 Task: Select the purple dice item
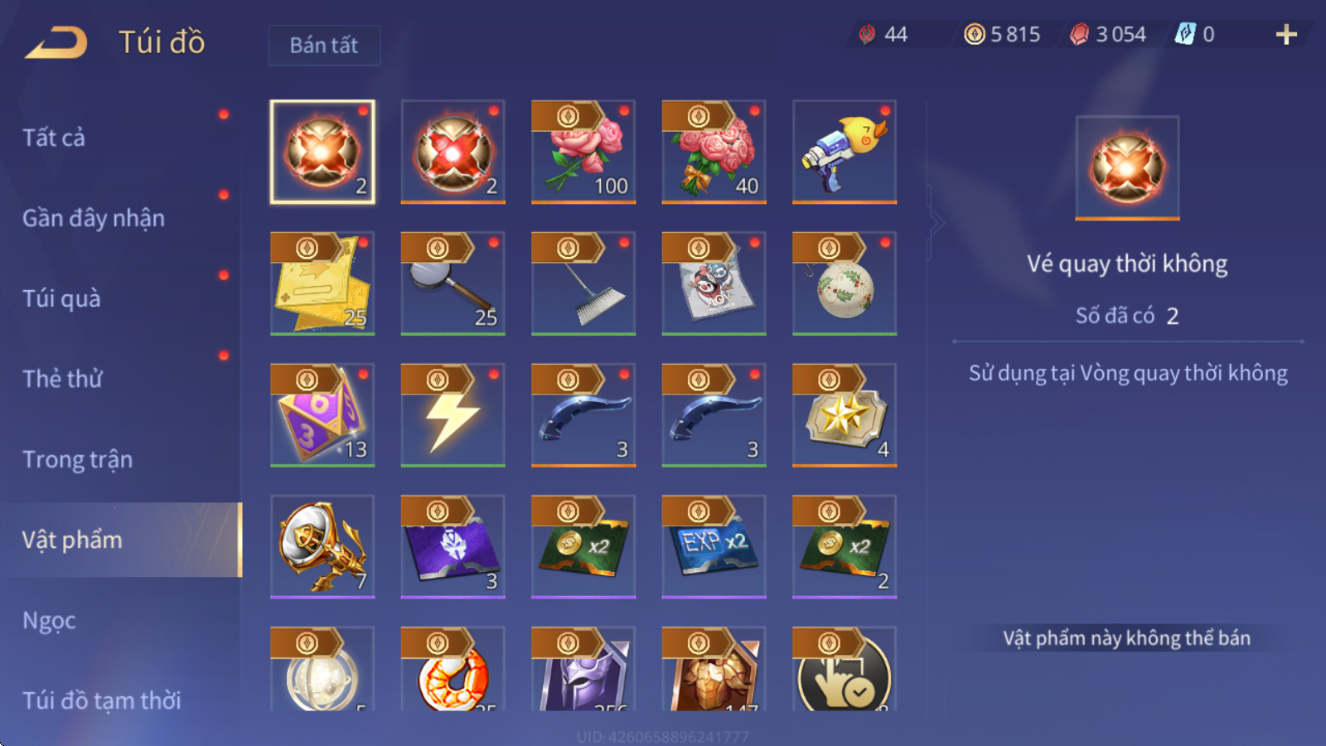point(322,415)
